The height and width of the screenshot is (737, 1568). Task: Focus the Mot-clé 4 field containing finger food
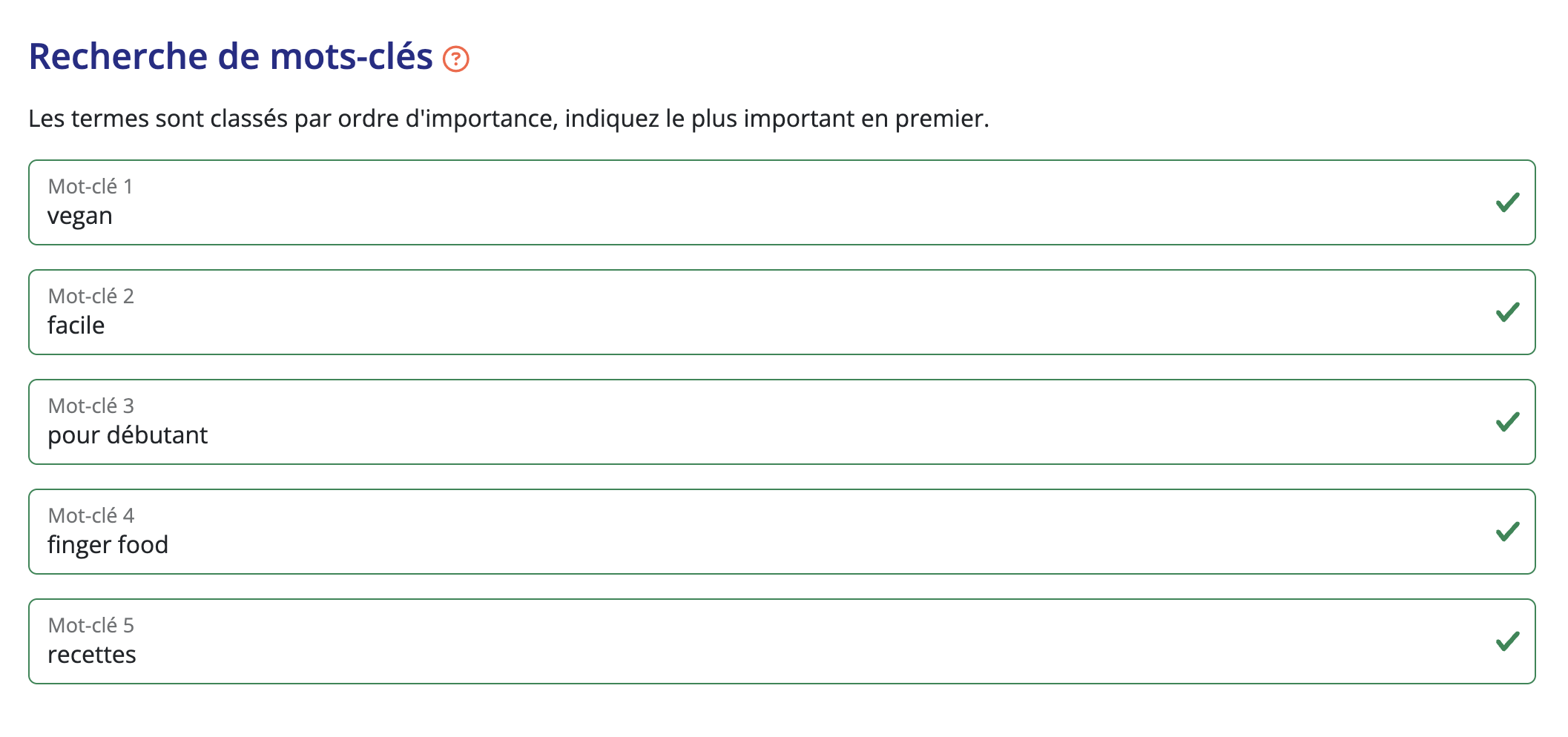click(x=782, y=532)
